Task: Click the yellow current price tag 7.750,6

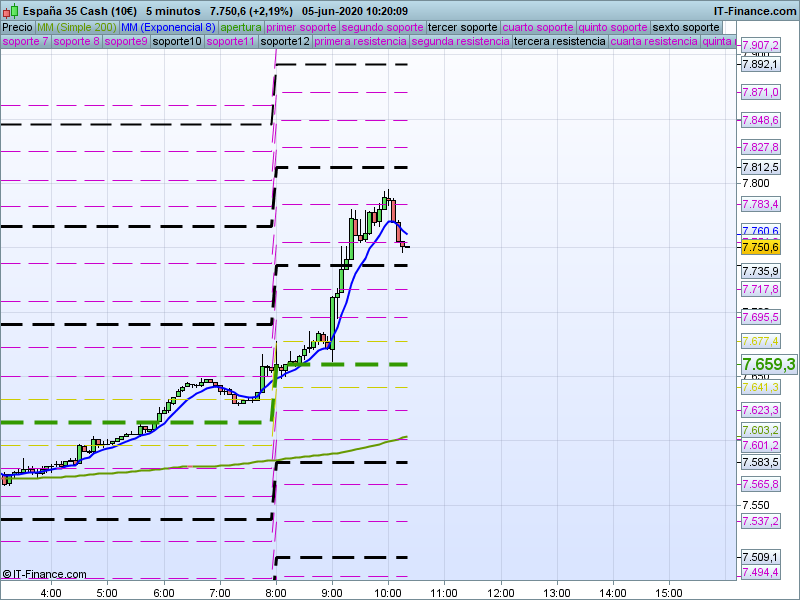Action: pos(761,247)
